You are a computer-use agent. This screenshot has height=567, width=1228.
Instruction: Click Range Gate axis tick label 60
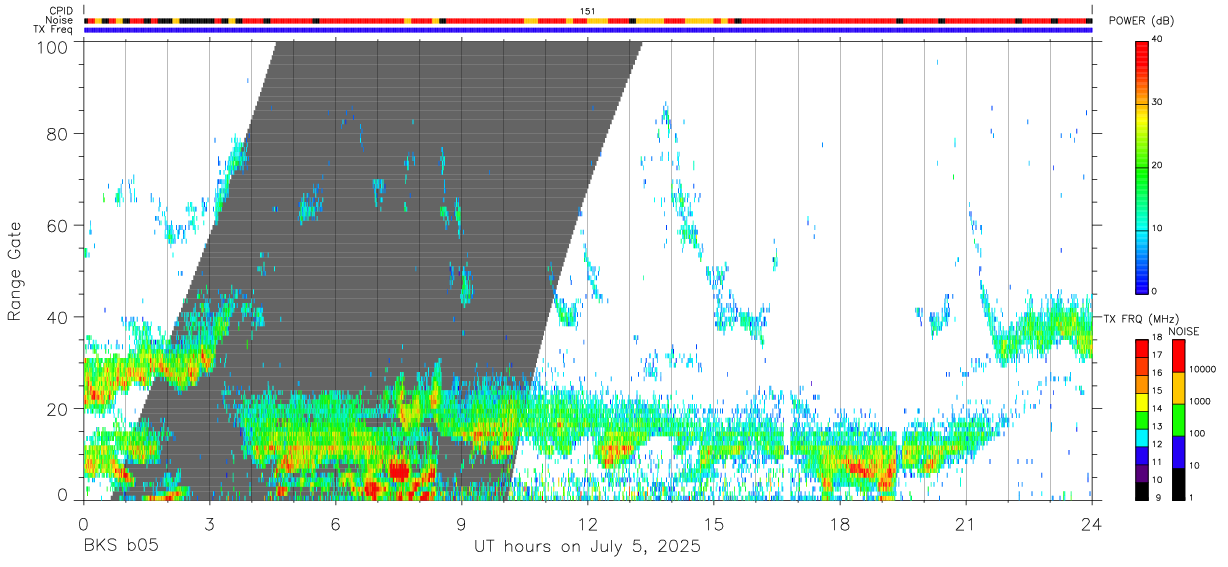pyautogui.click(x=58, y=225)
